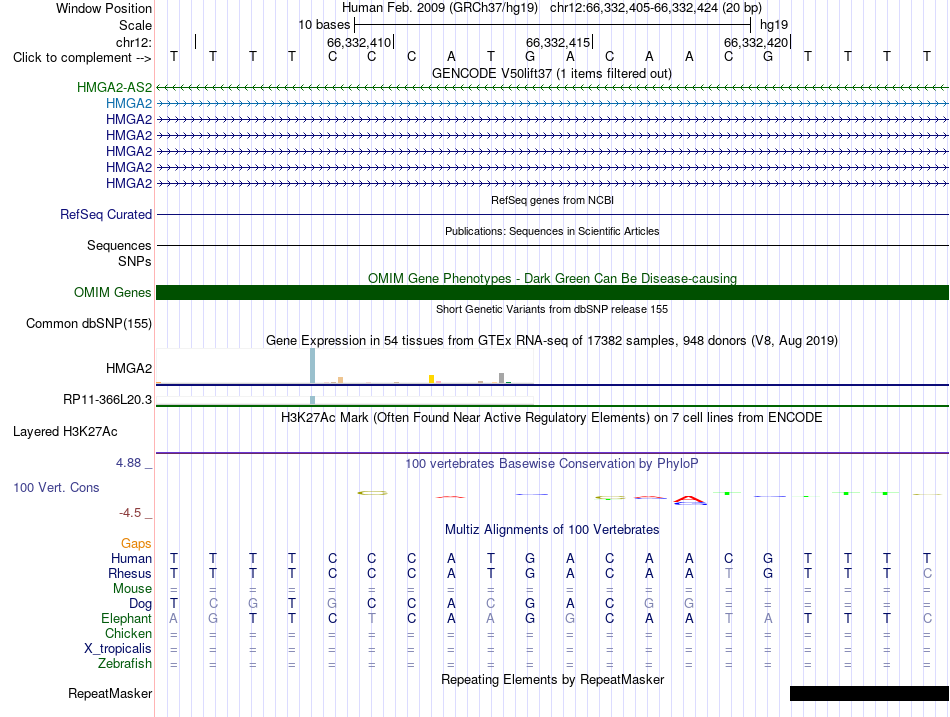This screenshot has width=950, height=717.
Task: Click 'chr12:66,332,405-66,332,424 (20 bp)' position text
Action: tap(656, 8)
